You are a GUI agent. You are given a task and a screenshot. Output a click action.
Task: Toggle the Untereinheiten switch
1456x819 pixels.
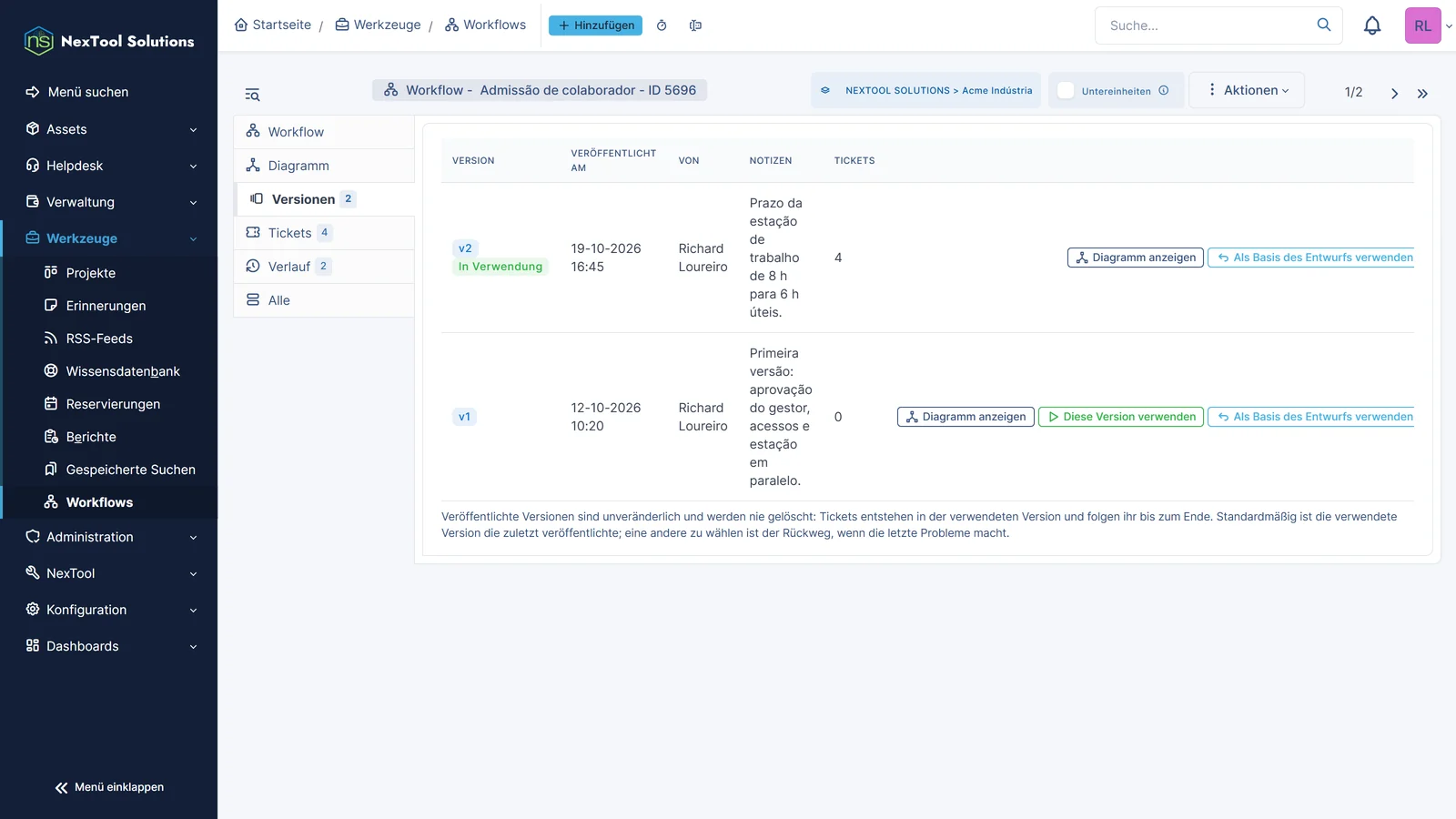(1066, 90)
